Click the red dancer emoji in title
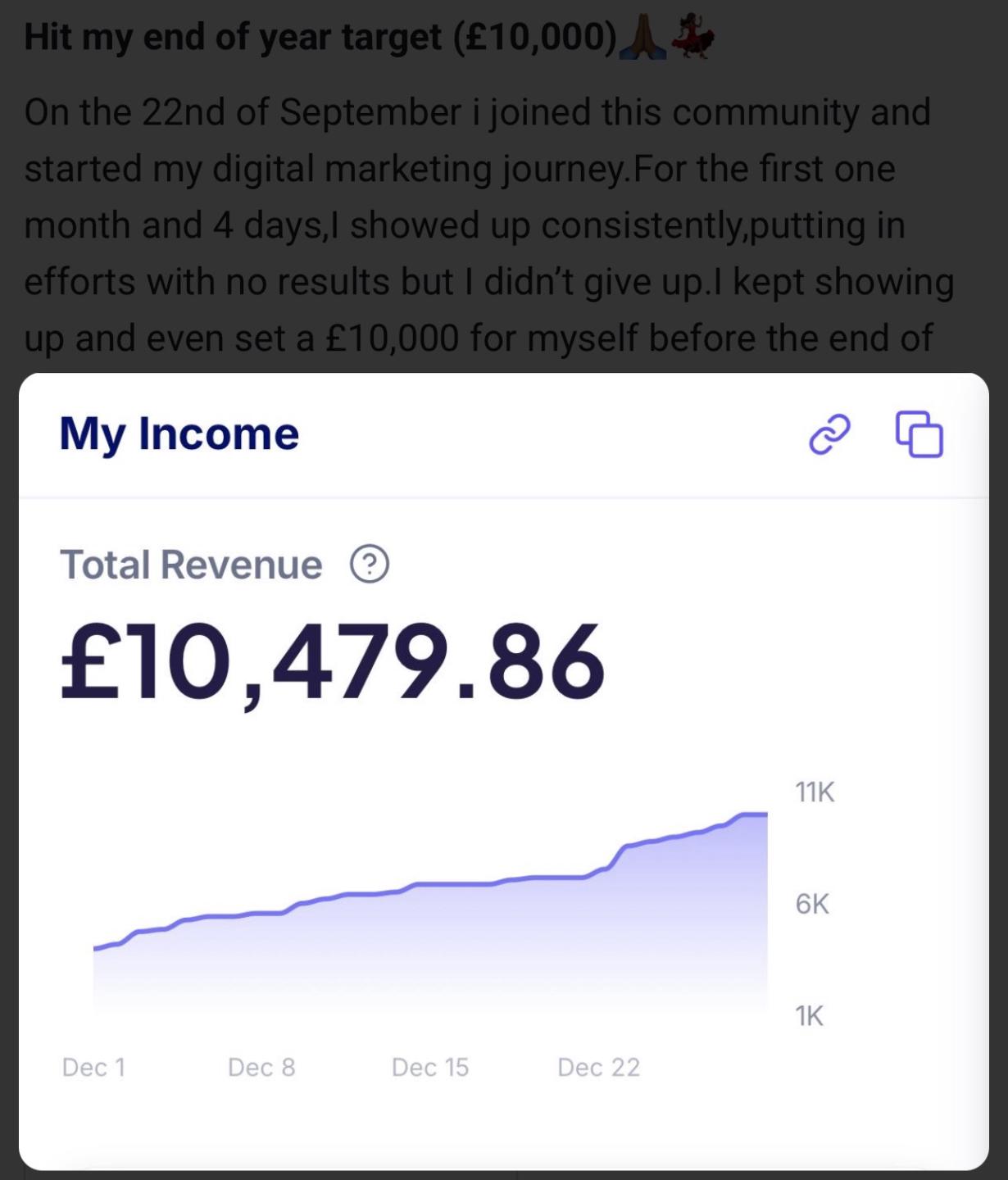 (x=692, y=38)
